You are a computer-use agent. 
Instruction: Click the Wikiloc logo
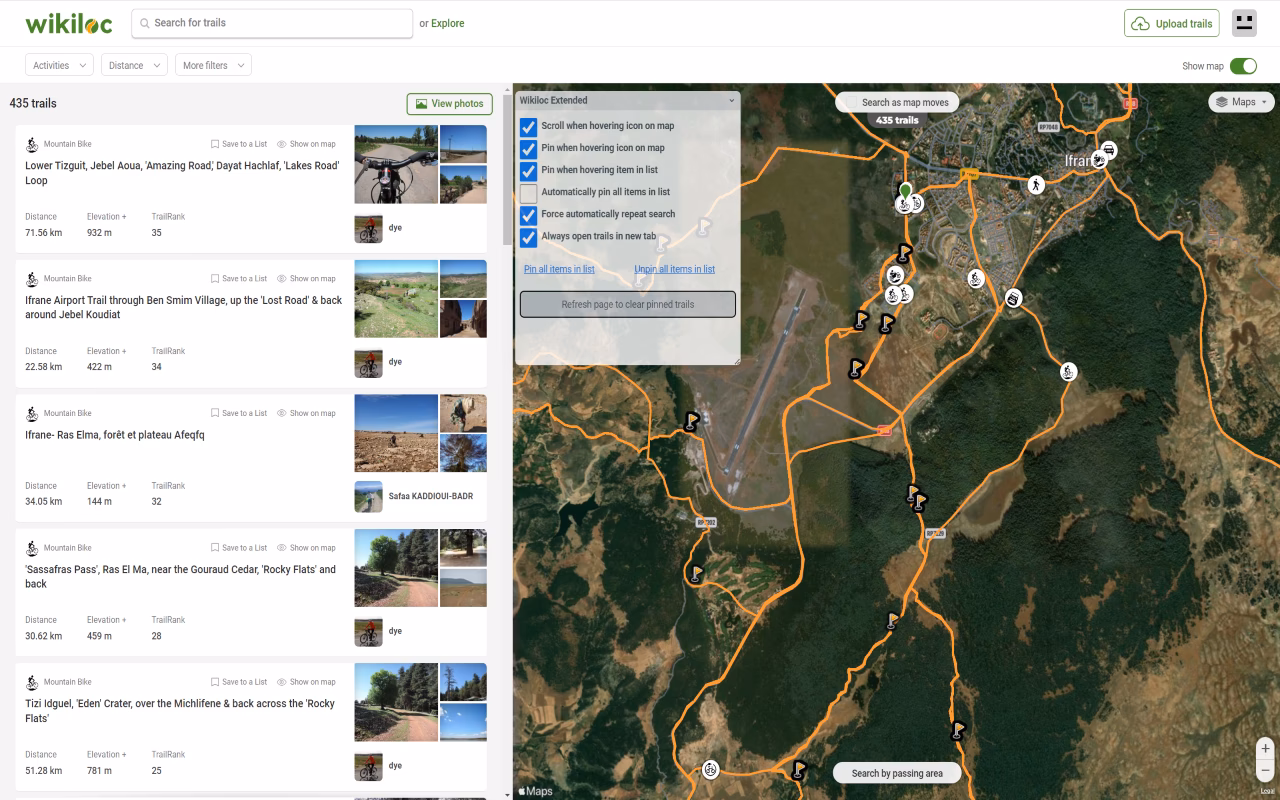click(68, 23)
